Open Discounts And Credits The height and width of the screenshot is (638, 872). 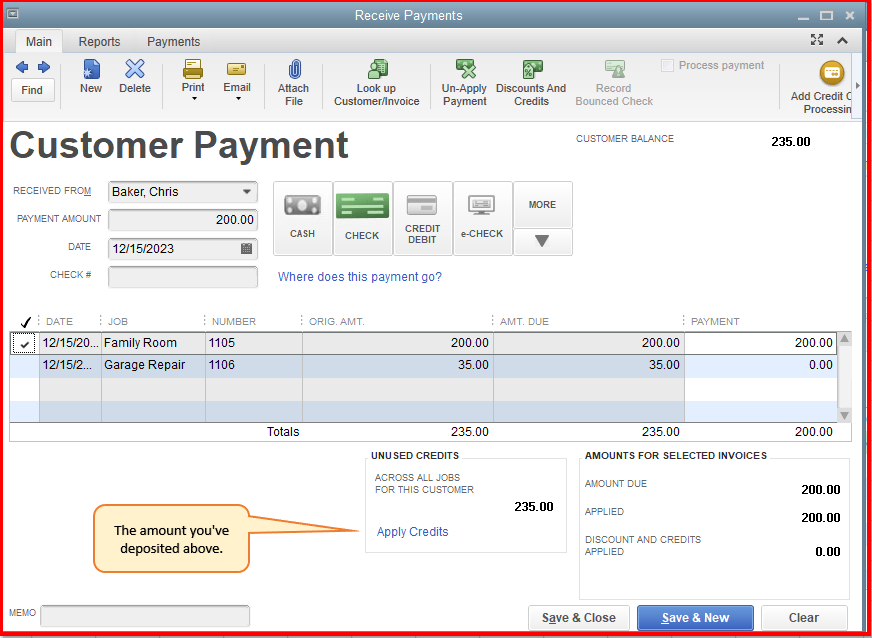tap(531, 80)
